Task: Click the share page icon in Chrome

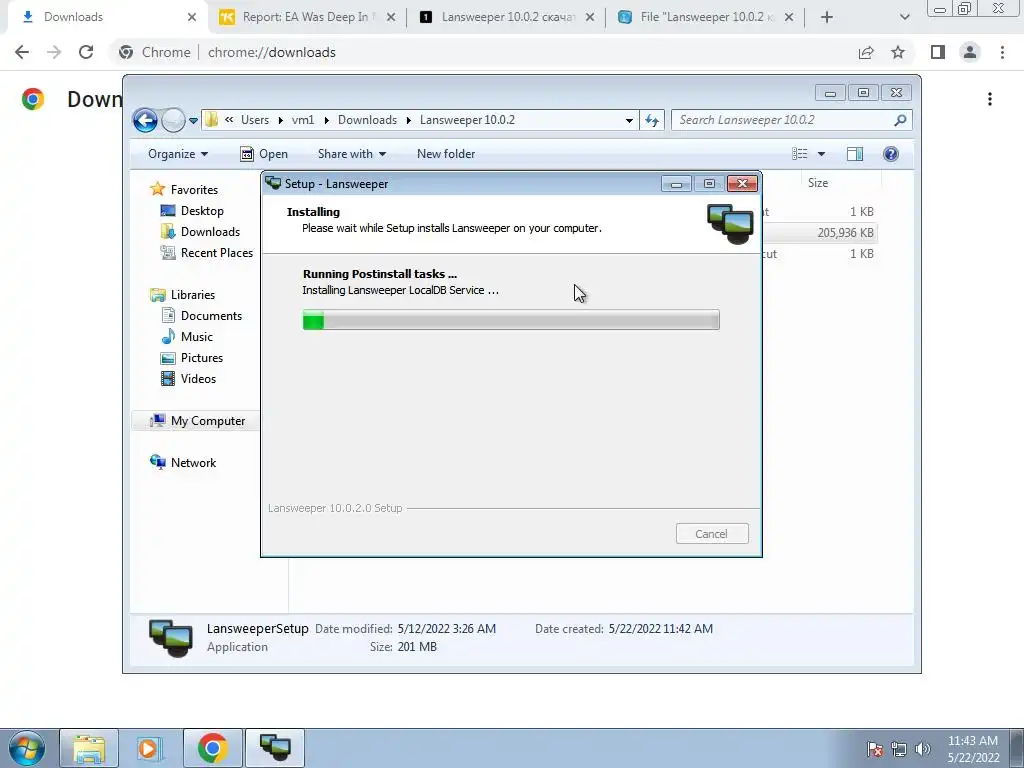Action: tap(866, 52)
